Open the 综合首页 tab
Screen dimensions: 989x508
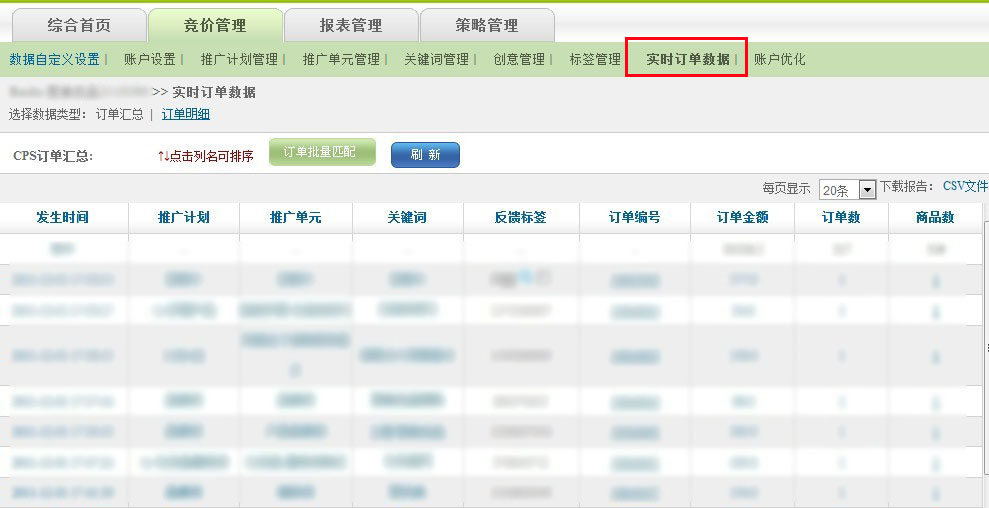tap(79, 25)
